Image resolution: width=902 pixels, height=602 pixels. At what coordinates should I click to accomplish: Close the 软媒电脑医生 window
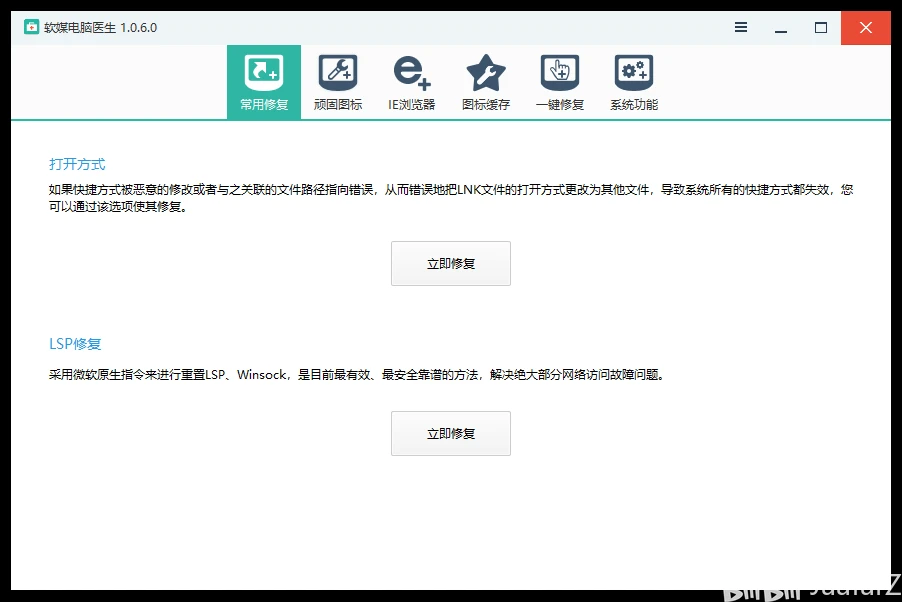coord(866,28)
